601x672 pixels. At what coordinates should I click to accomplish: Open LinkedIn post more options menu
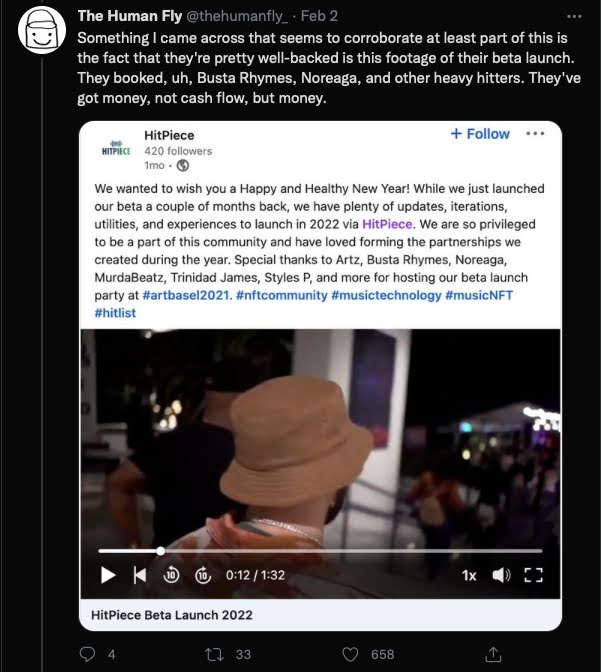tap(535, 134)
